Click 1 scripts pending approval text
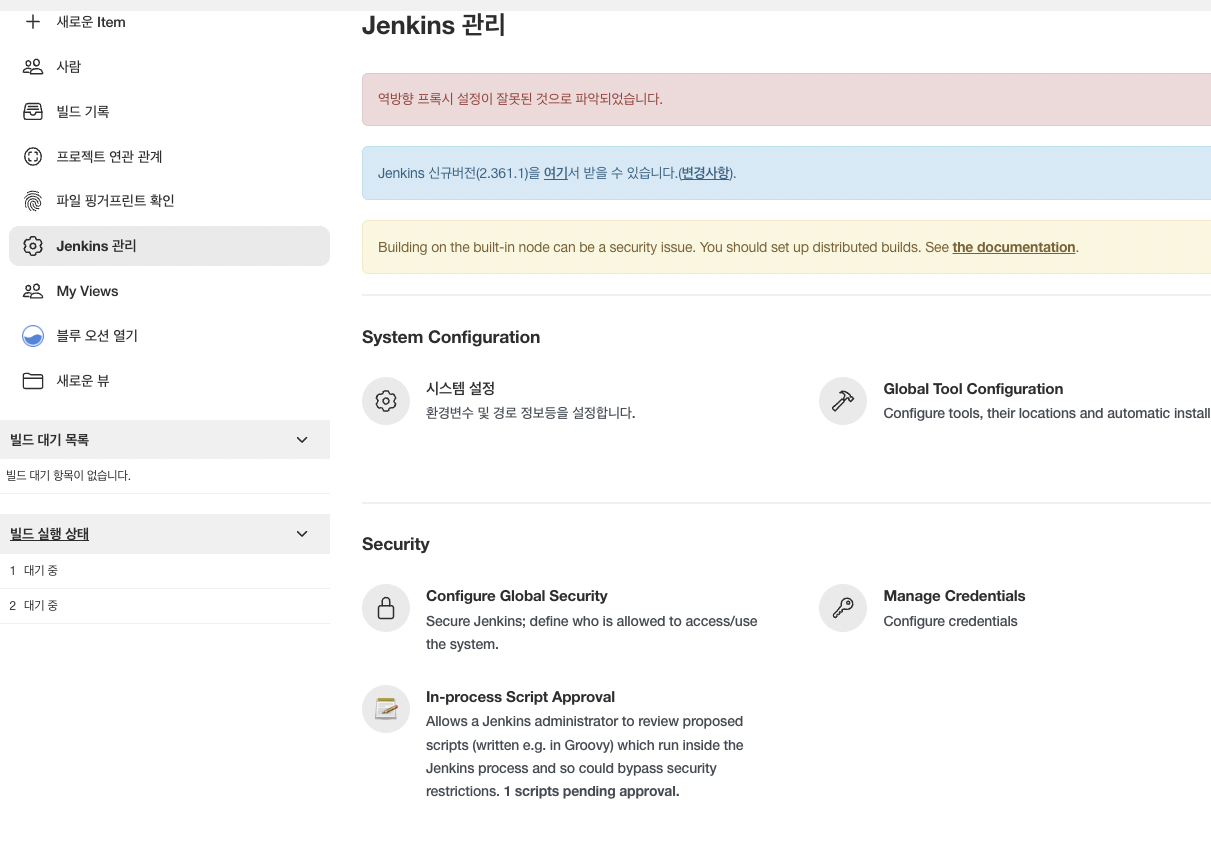The image size is (1211, 854). pos(591,792)
